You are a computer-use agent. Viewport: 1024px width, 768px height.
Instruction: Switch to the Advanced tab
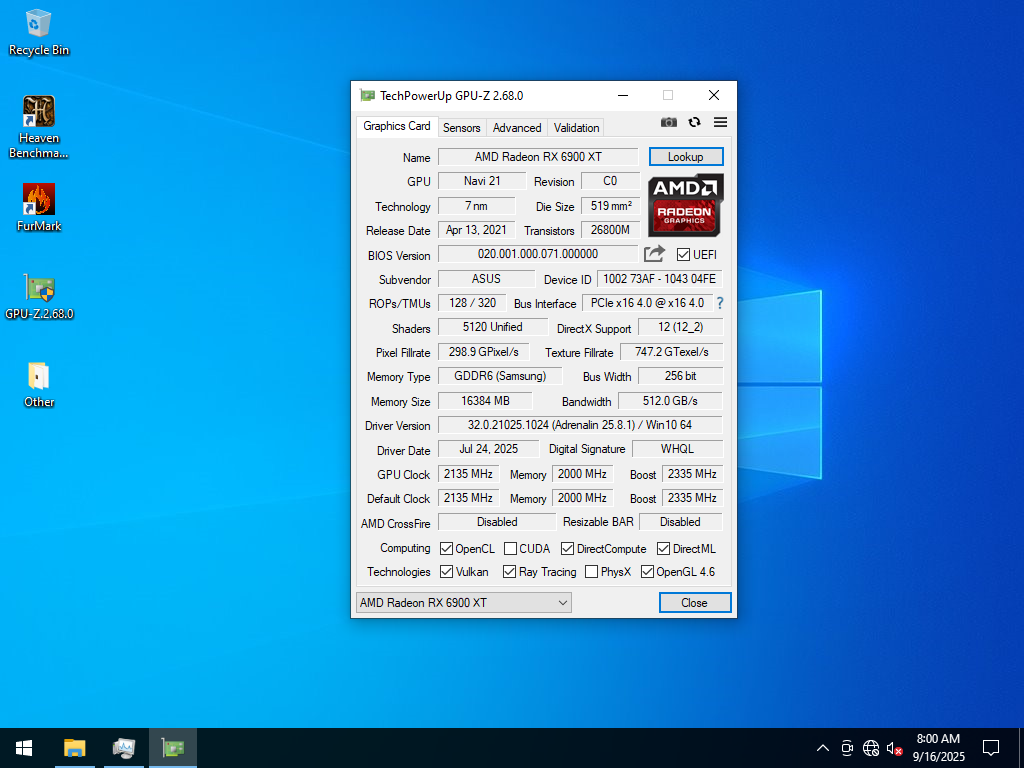tap(517, 128)
